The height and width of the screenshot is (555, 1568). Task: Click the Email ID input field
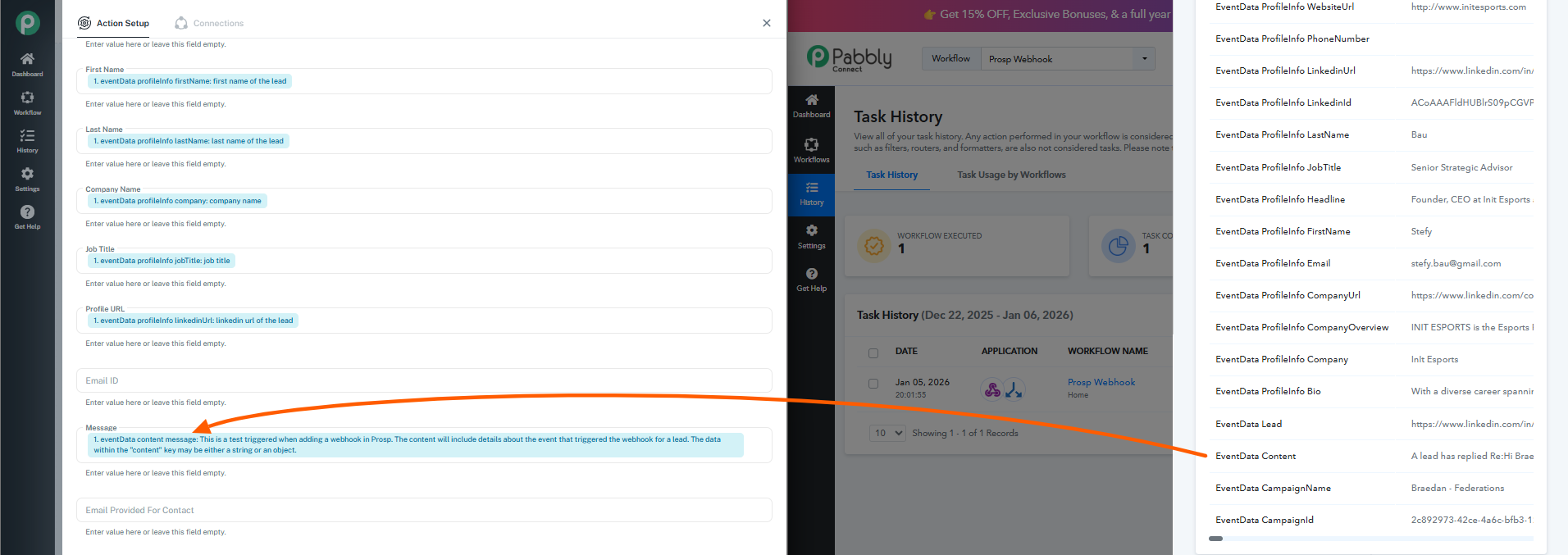[424, 380]
